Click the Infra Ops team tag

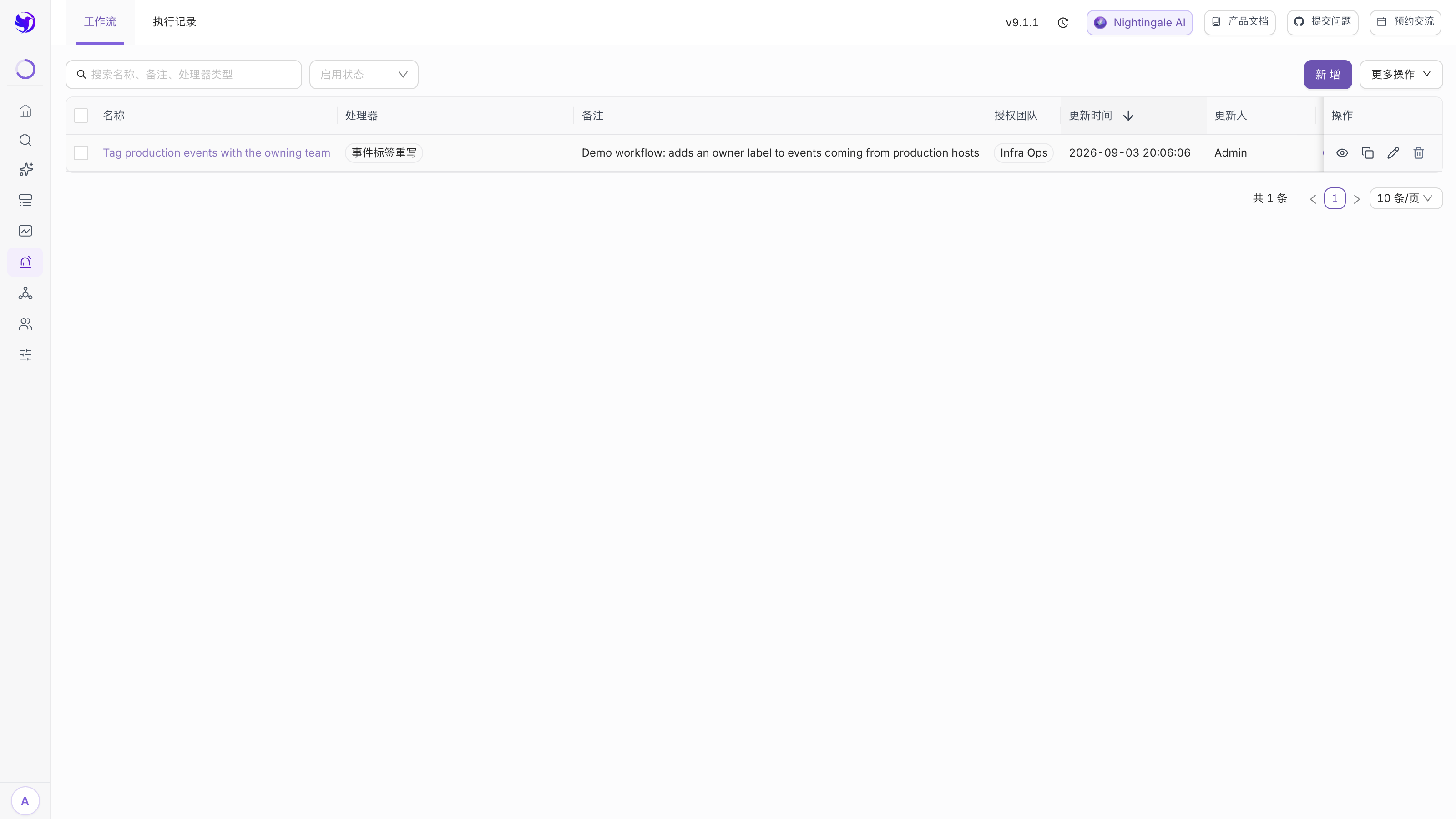pyautogui.click(x=1024, y=153)
